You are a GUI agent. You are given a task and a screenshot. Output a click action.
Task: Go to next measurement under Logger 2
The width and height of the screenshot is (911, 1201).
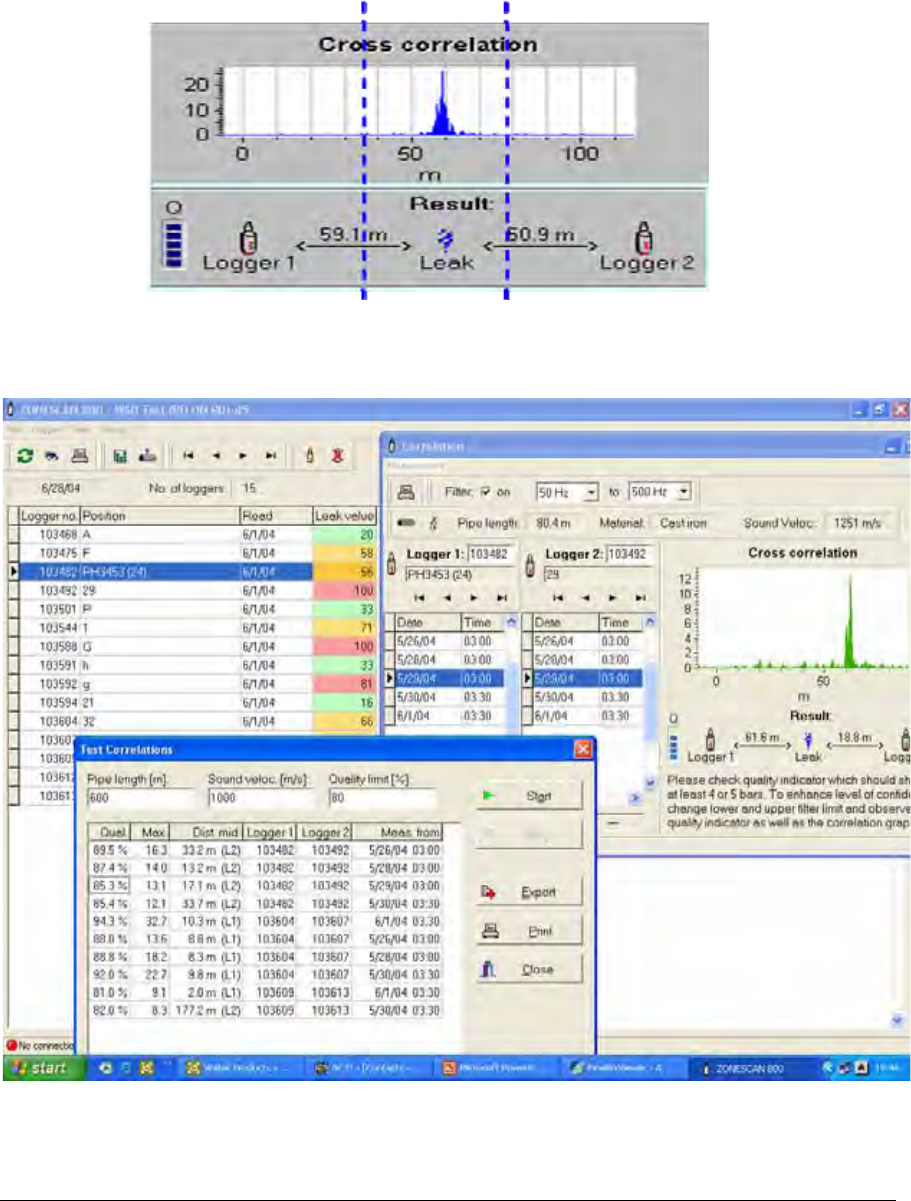[613, 598]
